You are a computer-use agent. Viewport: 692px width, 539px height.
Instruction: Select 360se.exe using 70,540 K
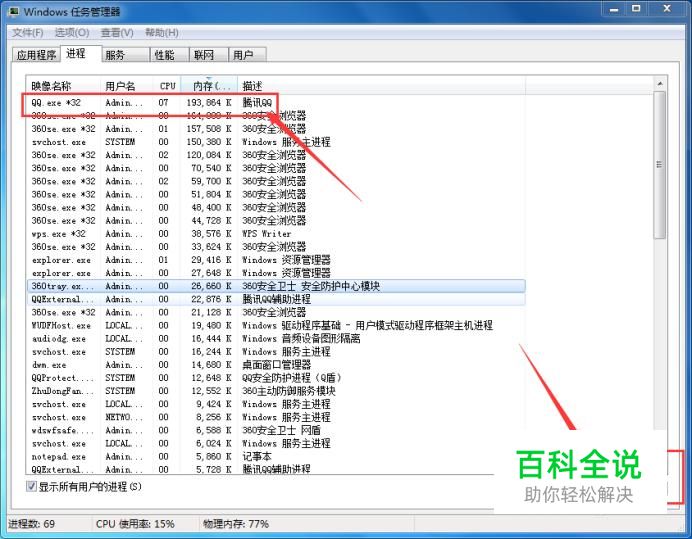276,168
